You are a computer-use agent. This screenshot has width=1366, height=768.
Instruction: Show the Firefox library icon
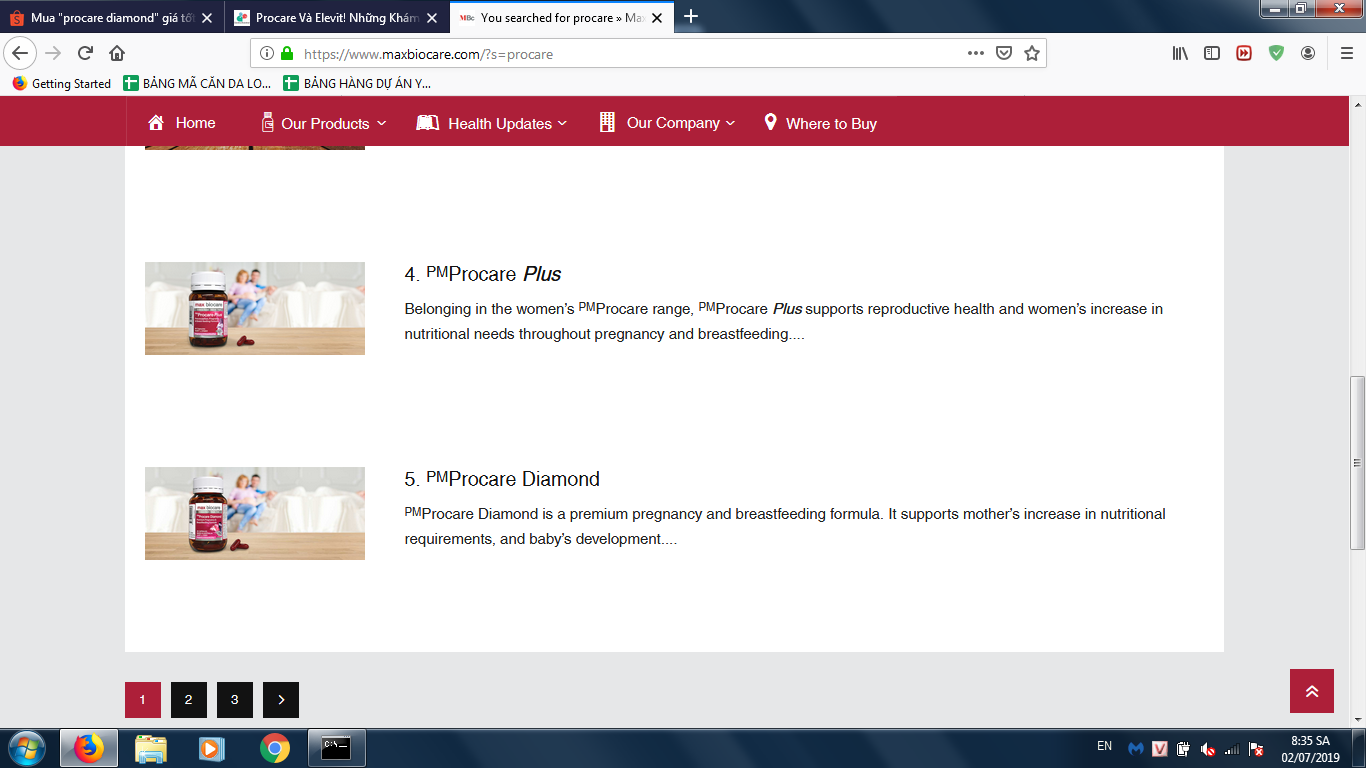click(x=1180, y=54)
